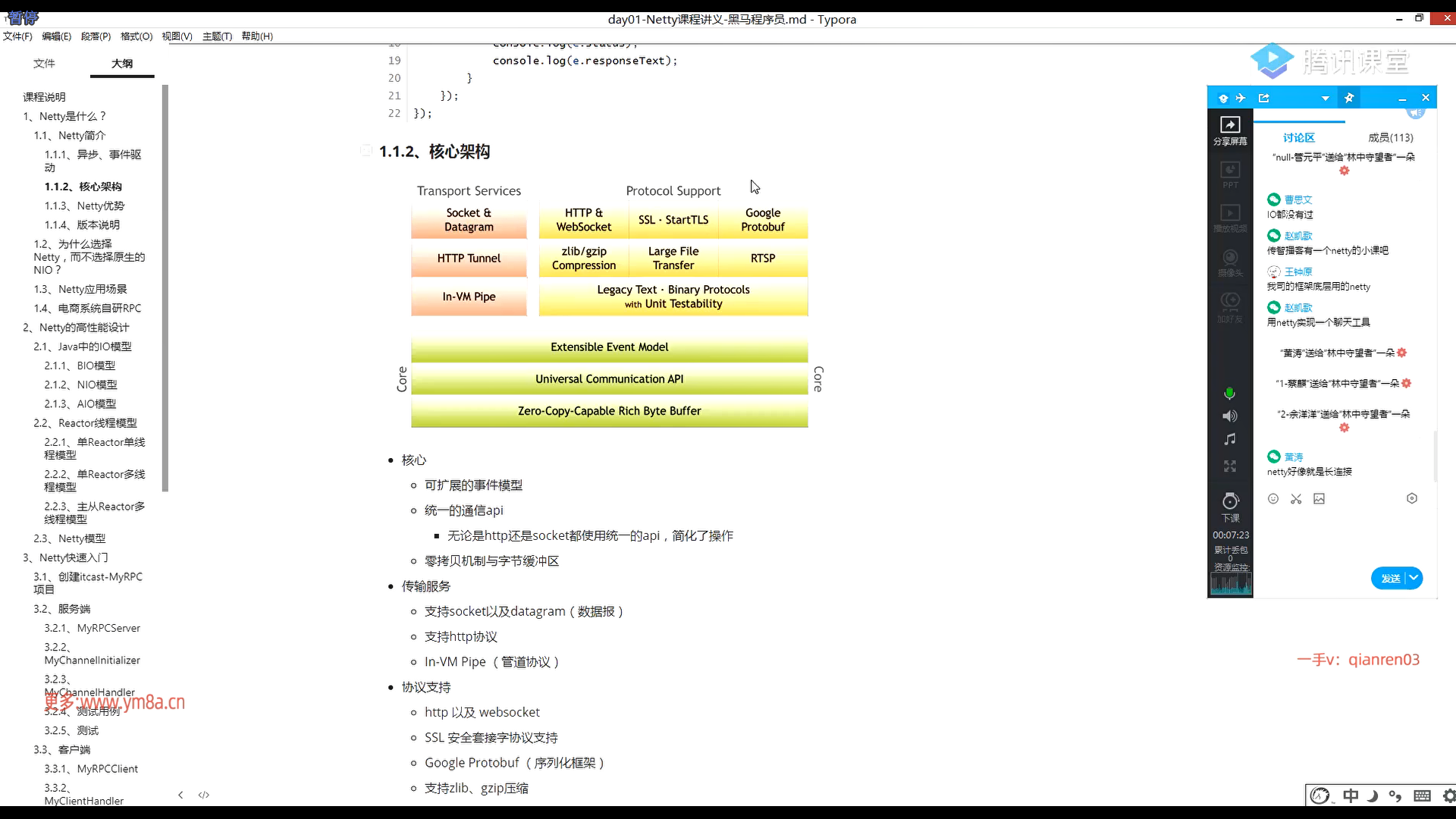Click the outline panel scrollbar
The image size is (1456, 819).
pos(165,288)
